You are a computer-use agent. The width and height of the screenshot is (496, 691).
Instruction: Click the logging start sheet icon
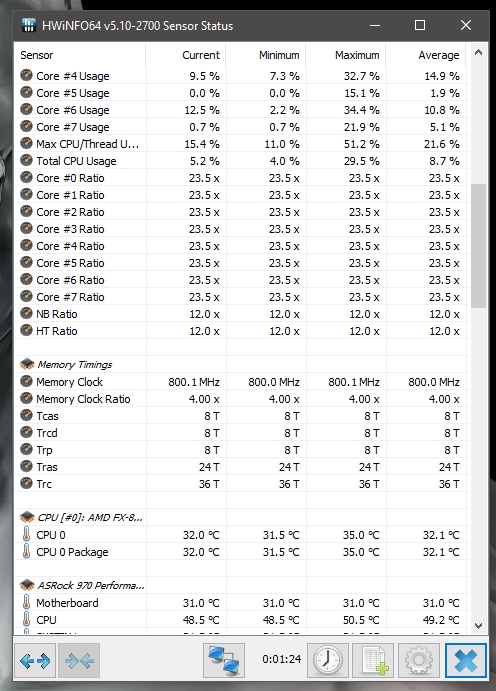(373, 660)
